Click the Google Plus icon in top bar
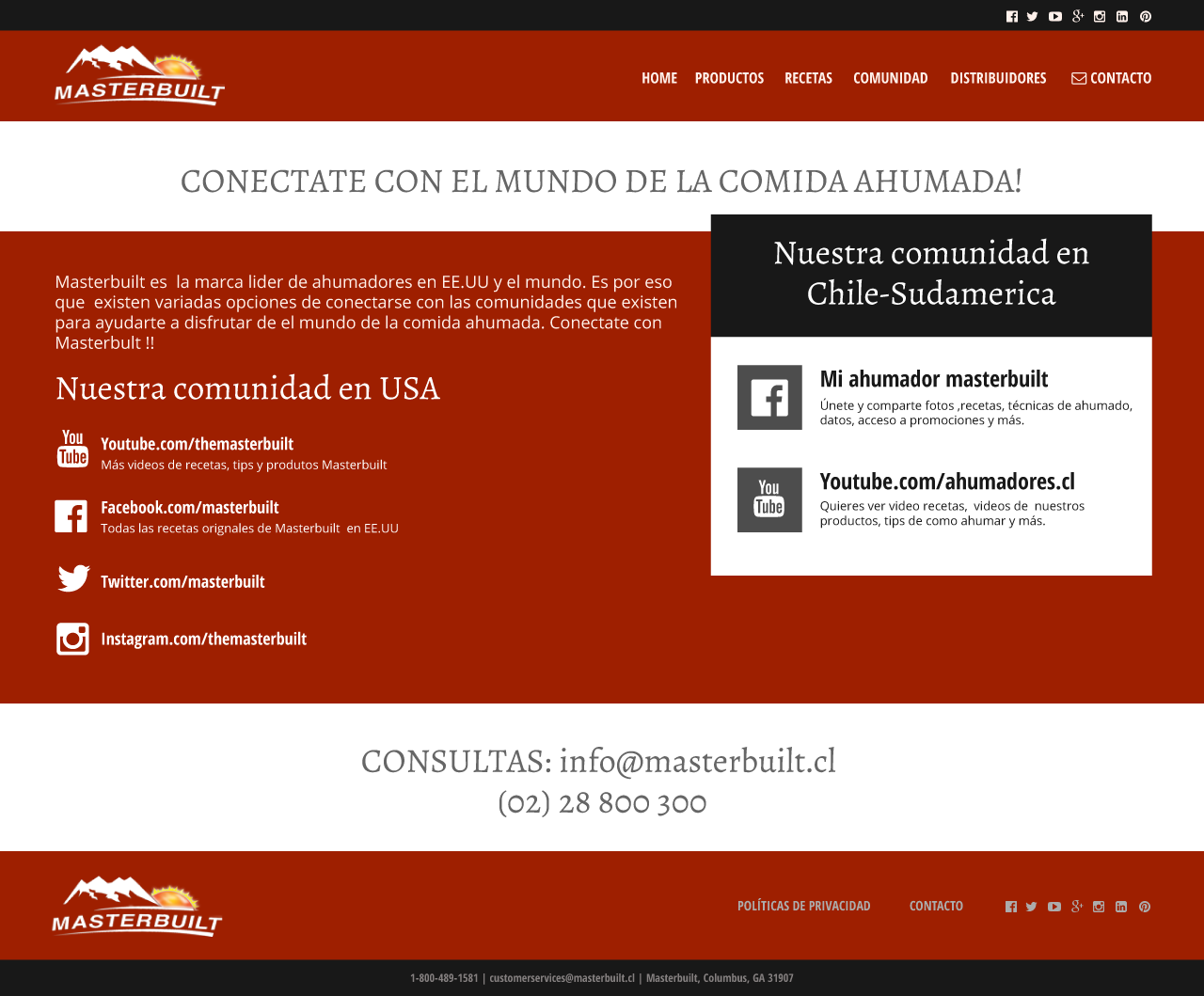Image resolution: width=1204 pixels, height=996 pixels. click(x=1078, y=16)
